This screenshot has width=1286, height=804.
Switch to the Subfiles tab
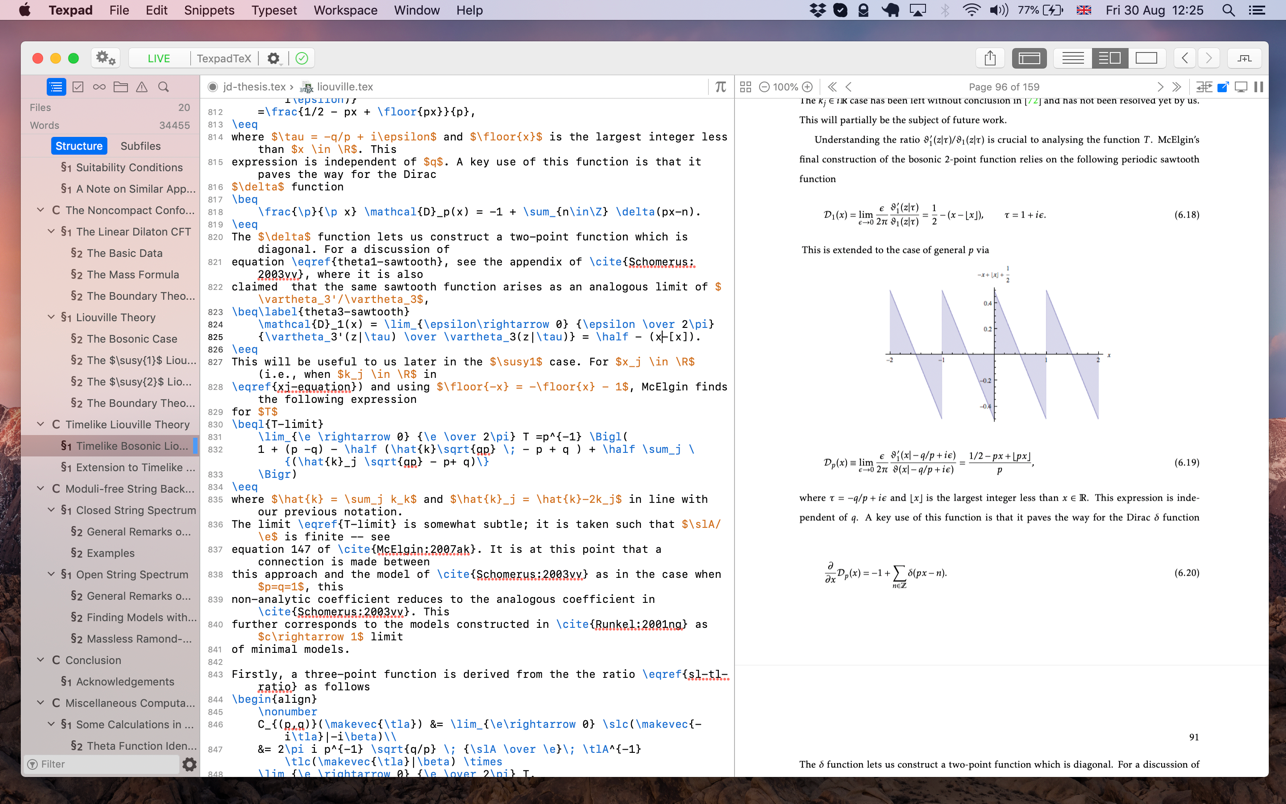pyautogui.click(x=140, y=146)
